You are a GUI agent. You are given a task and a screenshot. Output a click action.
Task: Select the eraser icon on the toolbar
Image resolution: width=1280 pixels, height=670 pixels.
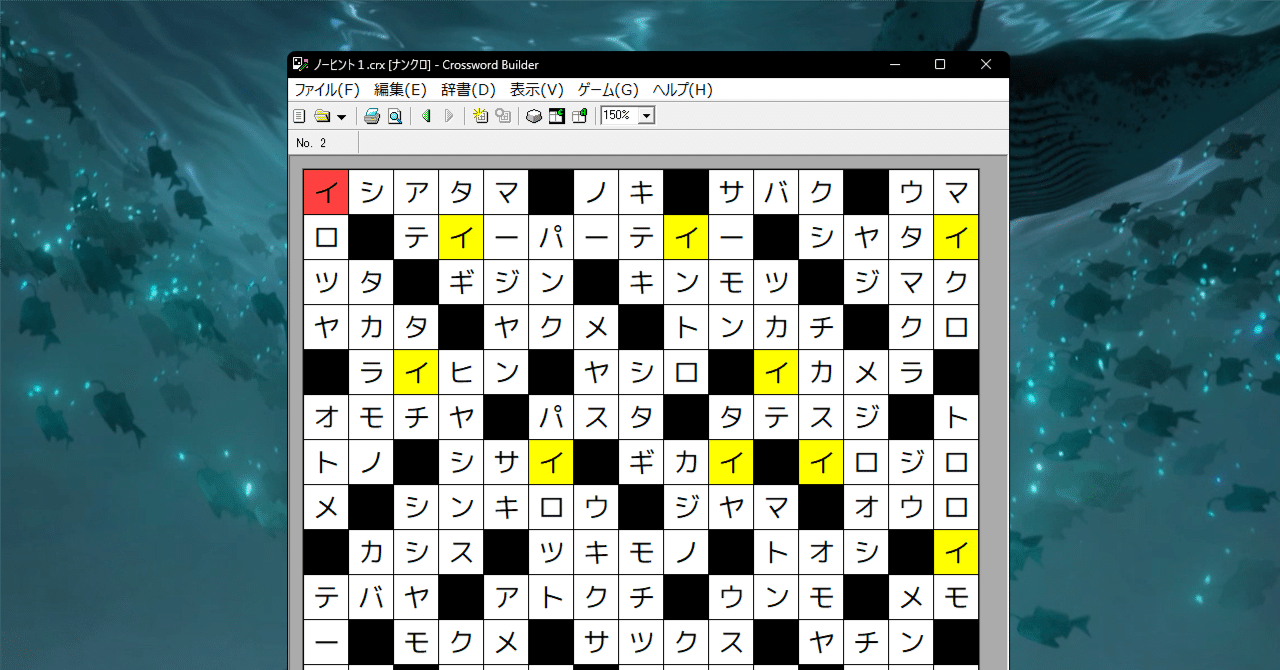(535, 115)
